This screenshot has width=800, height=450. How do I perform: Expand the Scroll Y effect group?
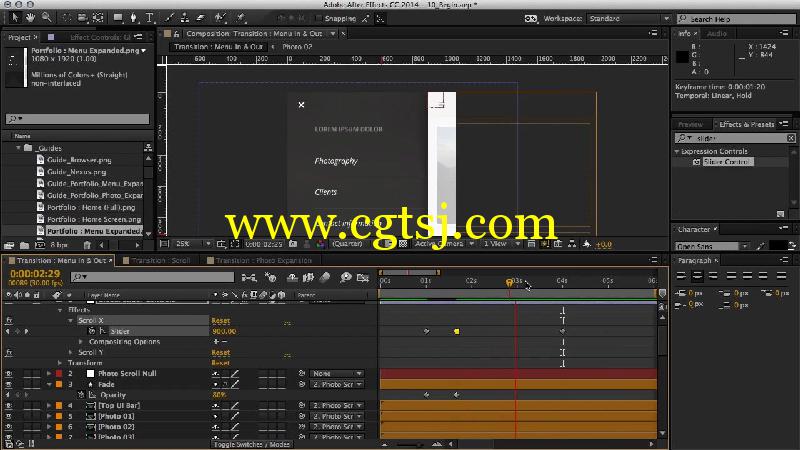[x=70, y=353]
